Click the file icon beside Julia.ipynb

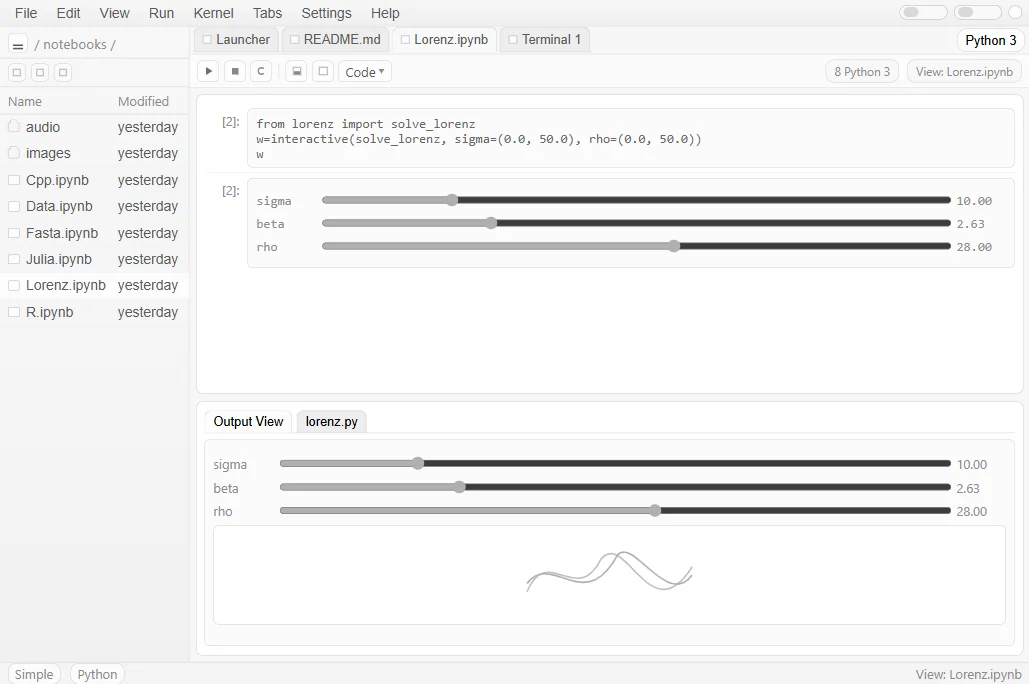pos(14,259)
